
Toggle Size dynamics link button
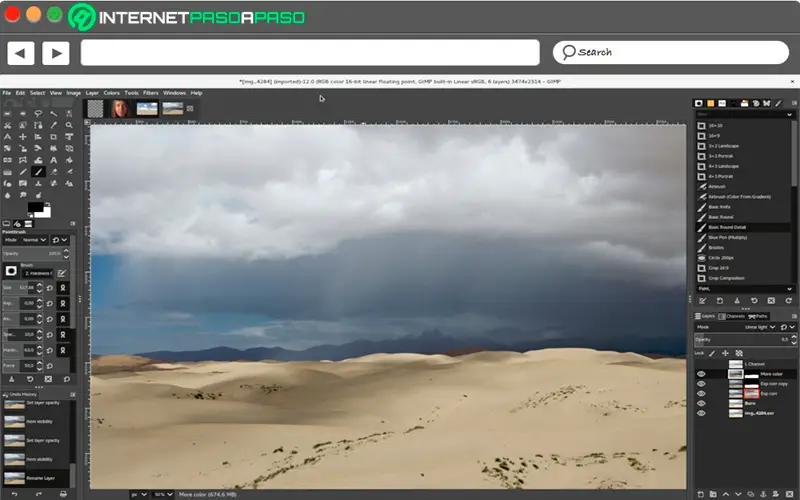[x=63, y=288]
